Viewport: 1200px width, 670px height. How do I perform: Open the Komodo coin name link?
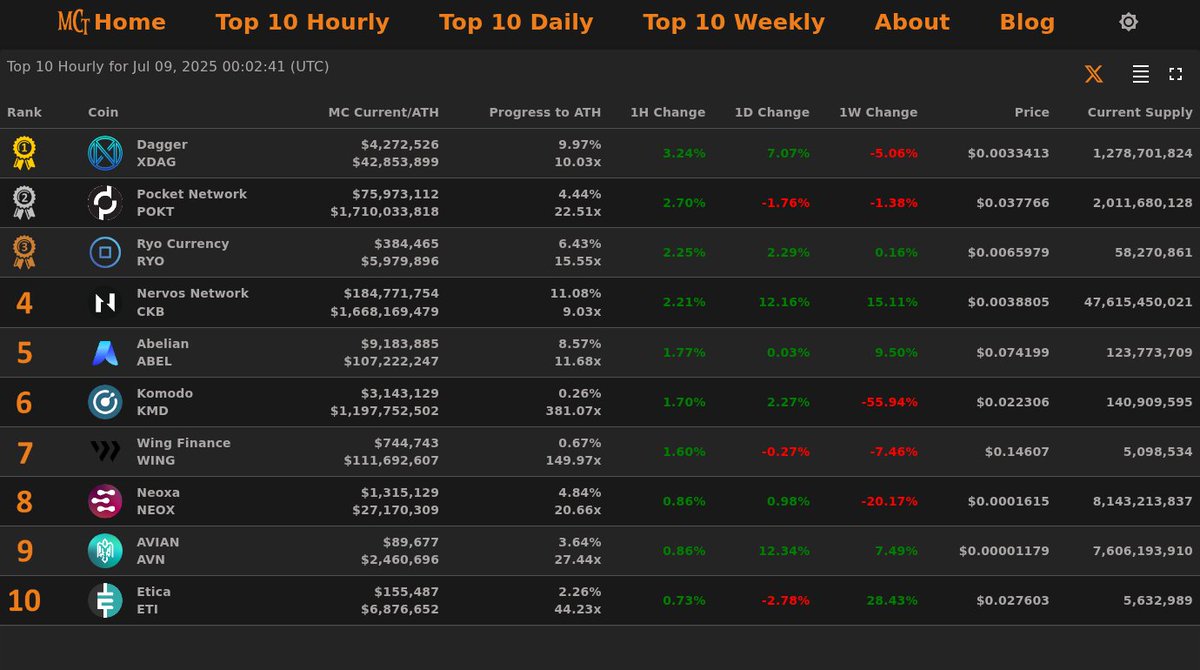pos(165,393)
